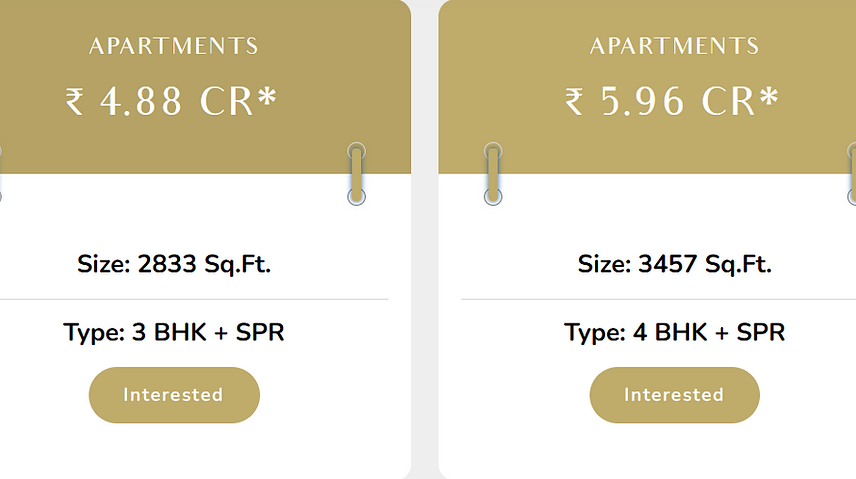Click the right-edge binder ring on the 5.96 CR card

pos(852,173)
